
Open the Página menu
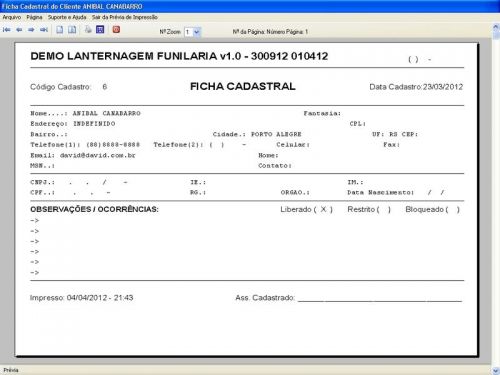coord(34,17)
